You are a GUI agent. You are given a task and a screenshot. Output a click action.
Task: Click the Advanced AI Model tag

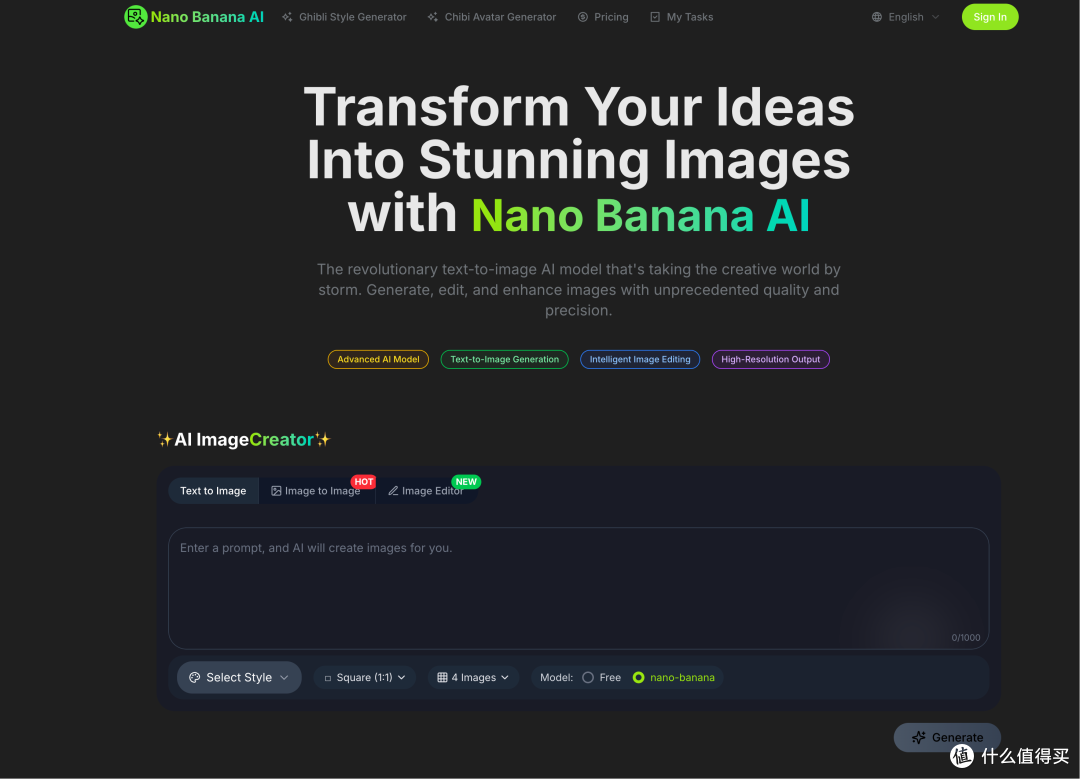tap(378, 360)
